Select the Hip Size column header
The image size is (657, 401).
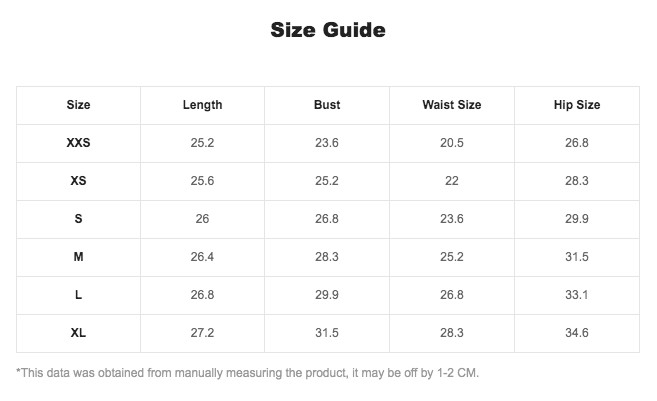pyautogui.click(x=577, y=105)
